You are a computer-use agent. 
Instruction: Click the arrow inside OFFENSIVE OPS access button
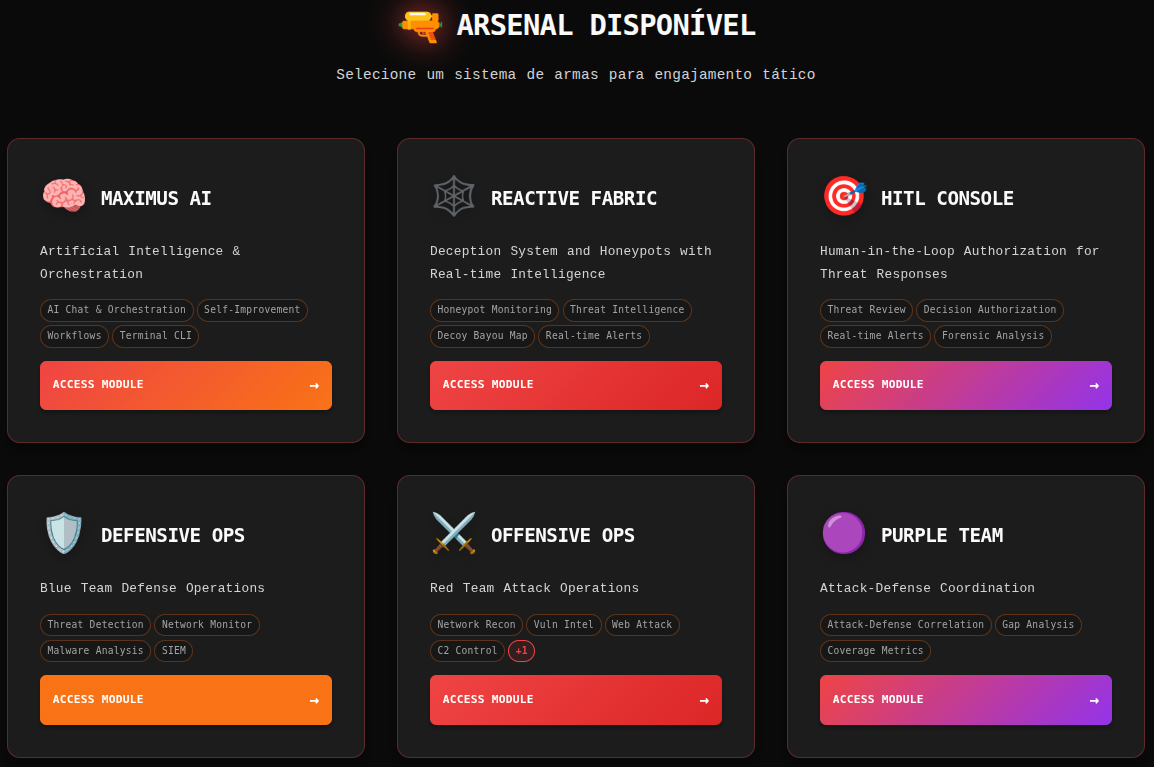pyautogui.click(x=705, y=700)
